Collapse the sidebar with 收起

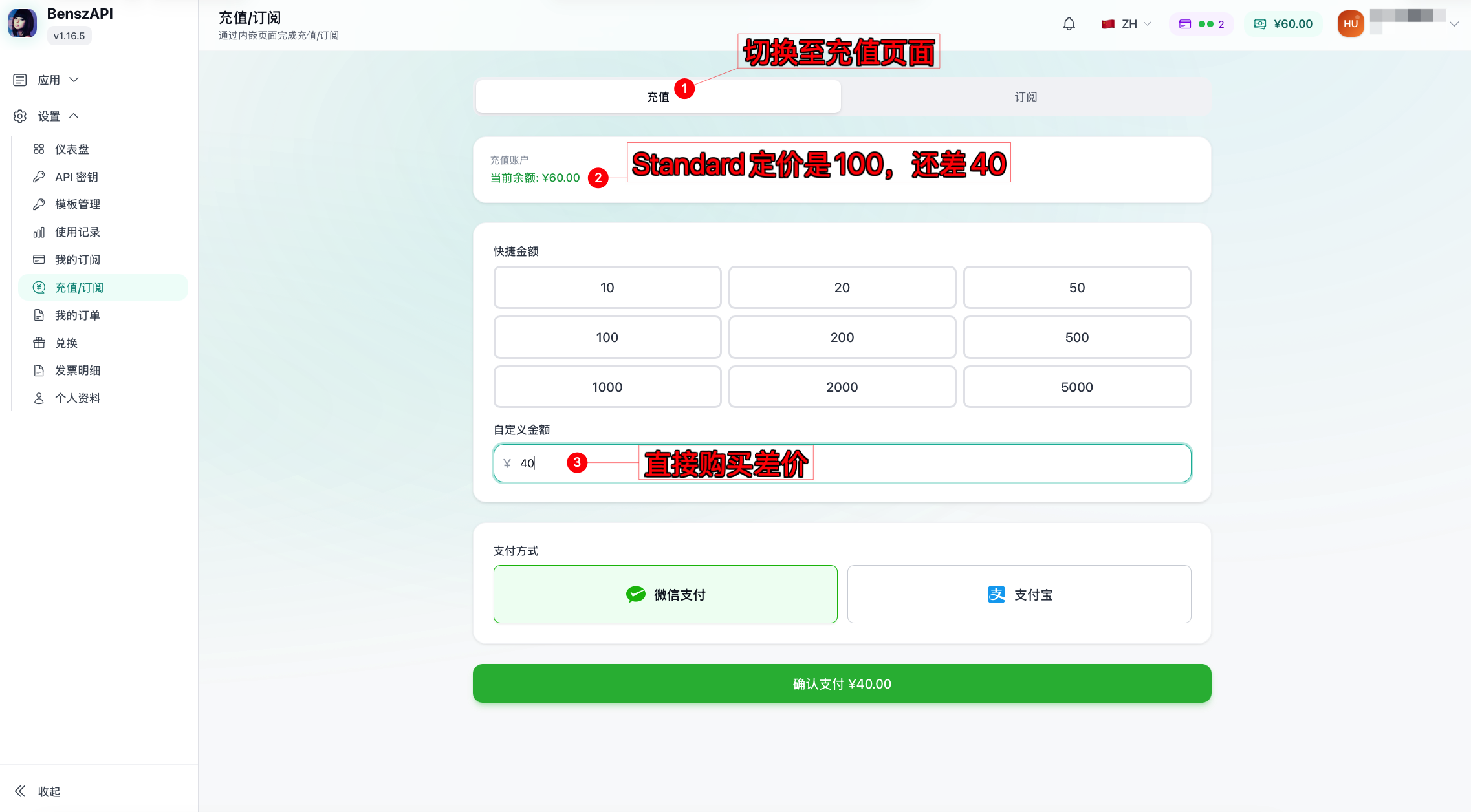[38, 791]
